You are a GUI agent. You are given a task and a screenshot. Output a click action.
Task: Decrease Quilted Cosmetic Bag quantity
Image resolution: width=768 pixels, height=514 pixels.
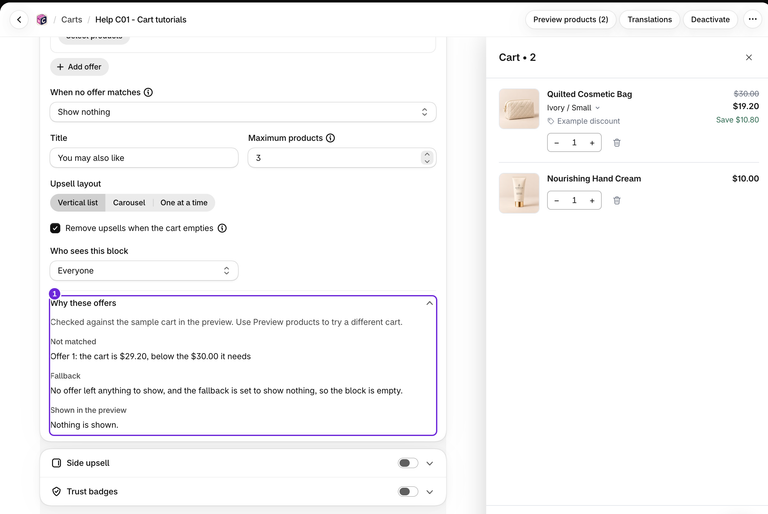(556, 143)
